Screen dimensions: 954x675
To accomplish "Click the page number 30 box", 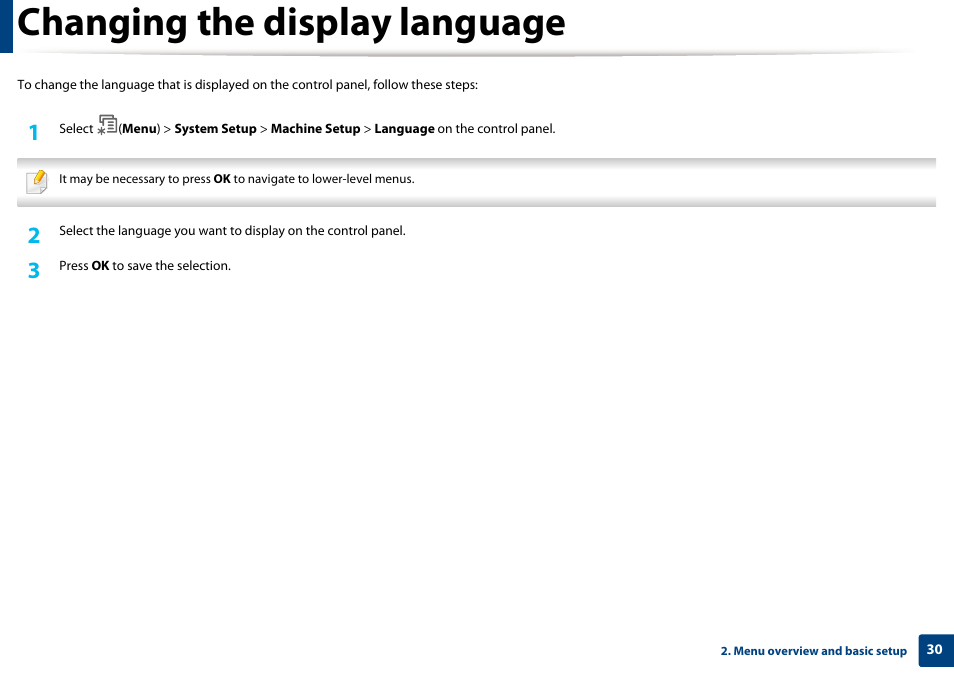I will [x=936, y=650].
